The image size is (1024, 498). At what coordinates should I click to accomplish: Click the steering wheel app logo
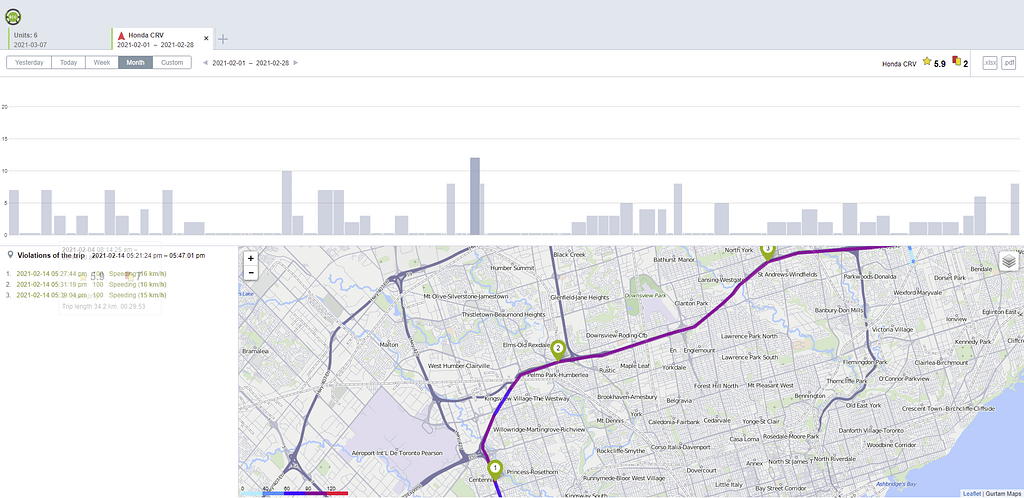click(13, 15)
